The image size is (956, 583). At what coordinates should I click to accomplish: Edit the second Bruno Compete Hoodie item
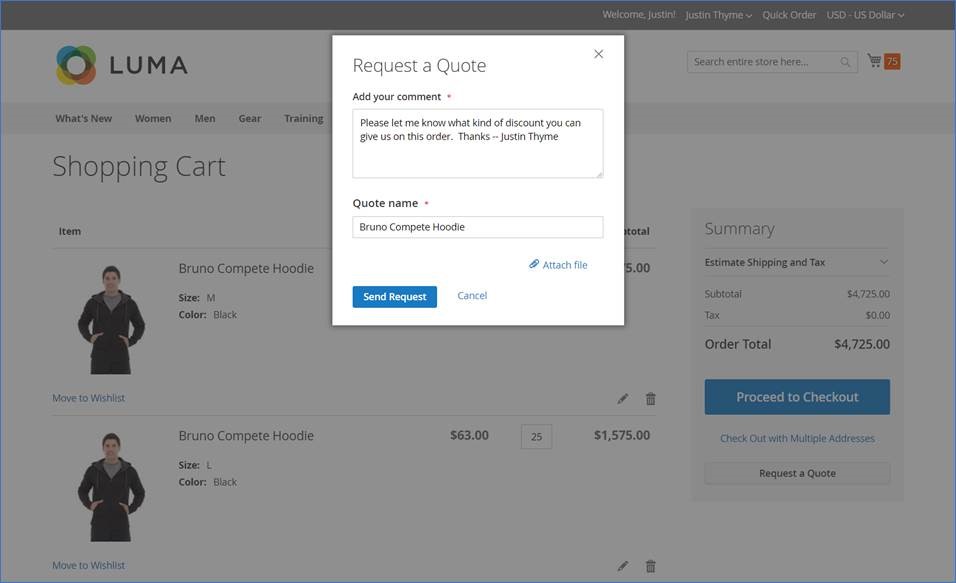coord(622,565)
